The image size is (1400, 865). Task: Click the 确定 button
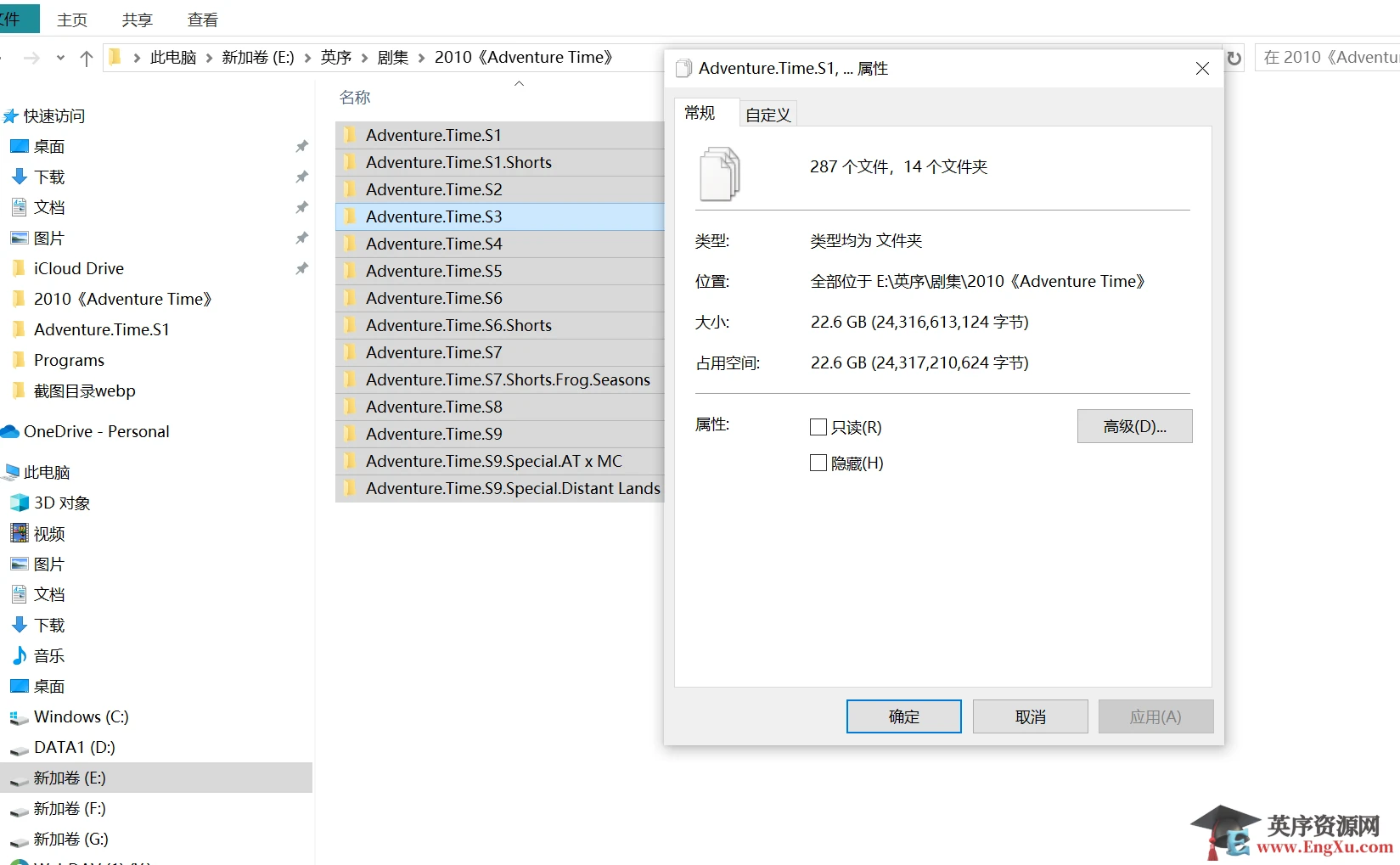pos(904,716)
